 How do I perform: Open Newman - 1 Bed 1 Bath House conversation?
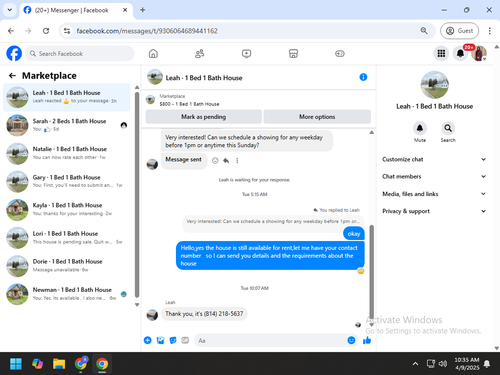[x=66, y=294]
